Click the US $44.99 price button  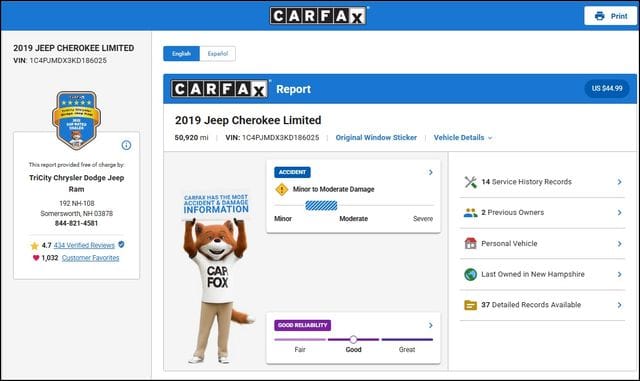[x=607, y=88]
